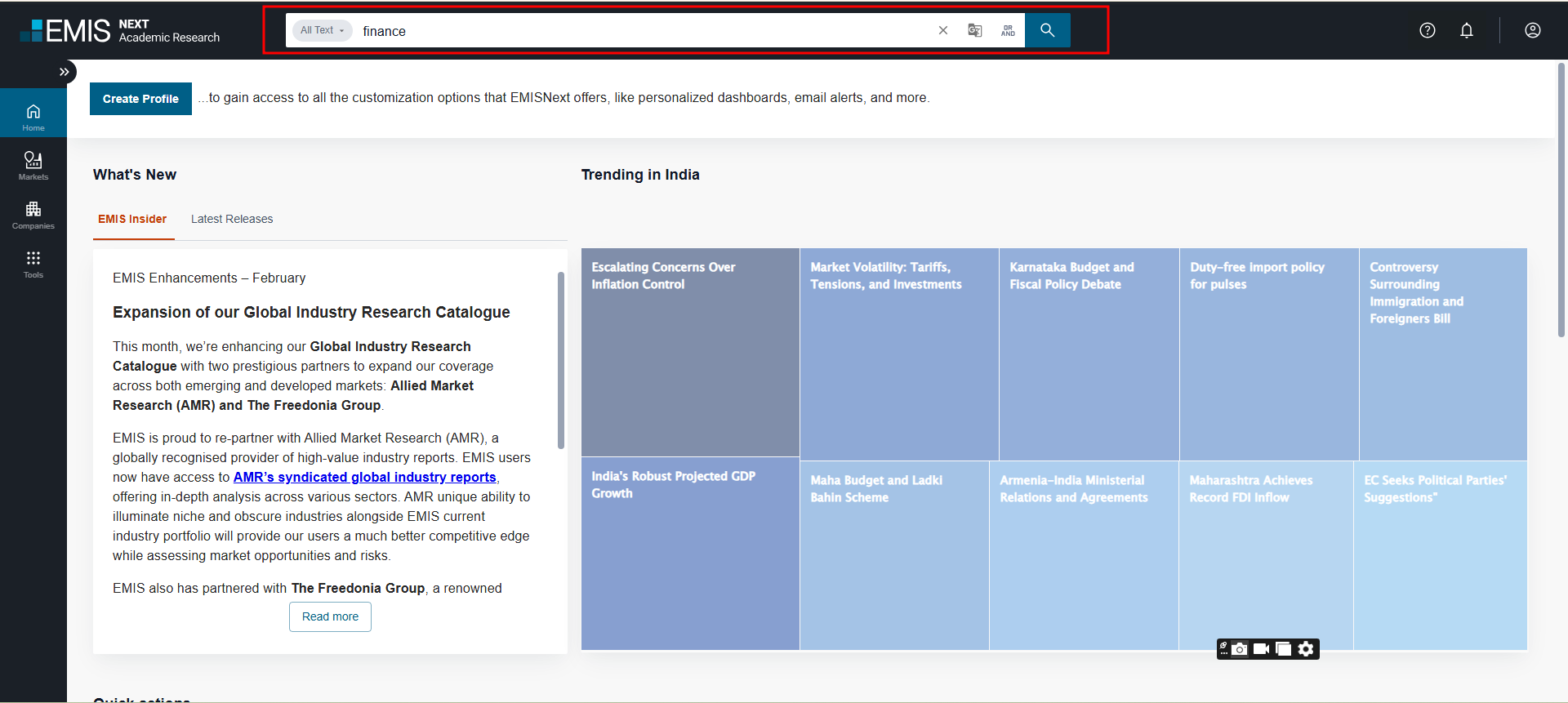Switch to the Latest Releases tab
Screen dimensions: 1568x703
(232, 219)
